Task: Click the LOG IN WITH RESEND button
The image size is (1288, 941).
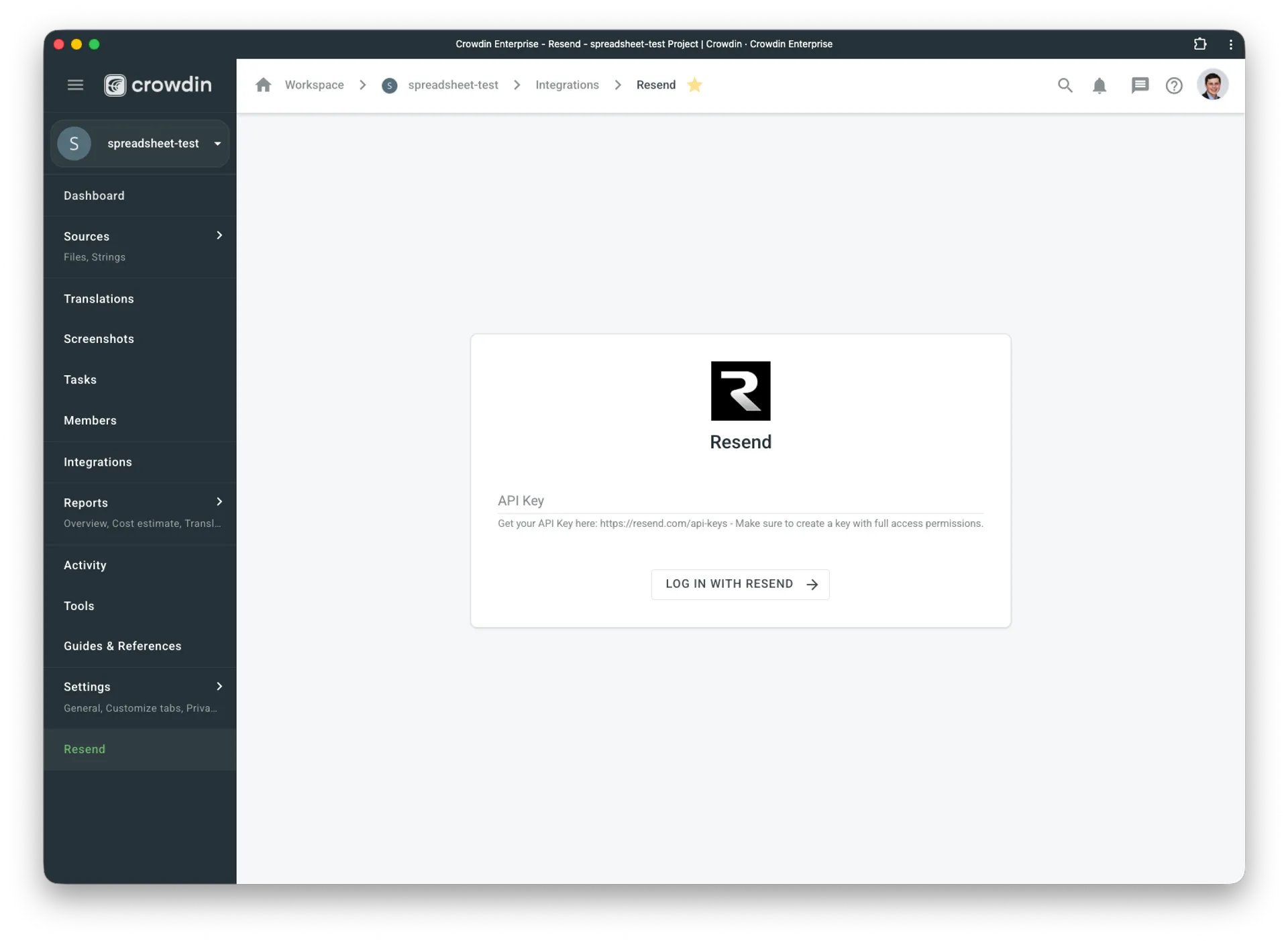Action: coord(740,584)
